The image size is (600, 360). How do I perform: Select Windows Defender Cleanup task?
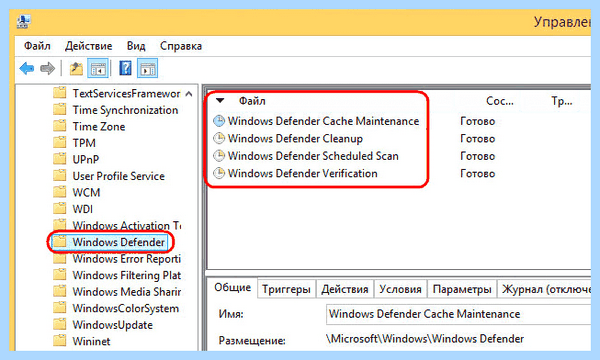pos(295,138)
